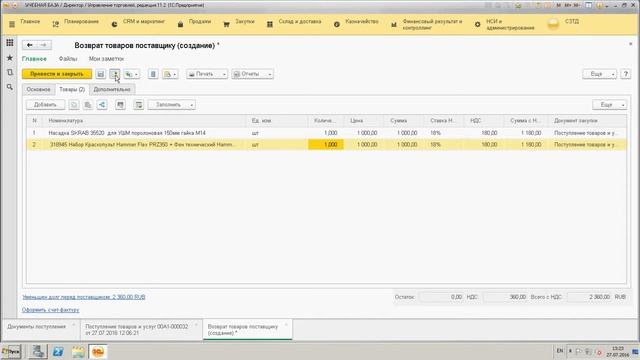This screenshot has width=640, height=360.
Task: Save document with the diskette icon
Action: [100, 74]
